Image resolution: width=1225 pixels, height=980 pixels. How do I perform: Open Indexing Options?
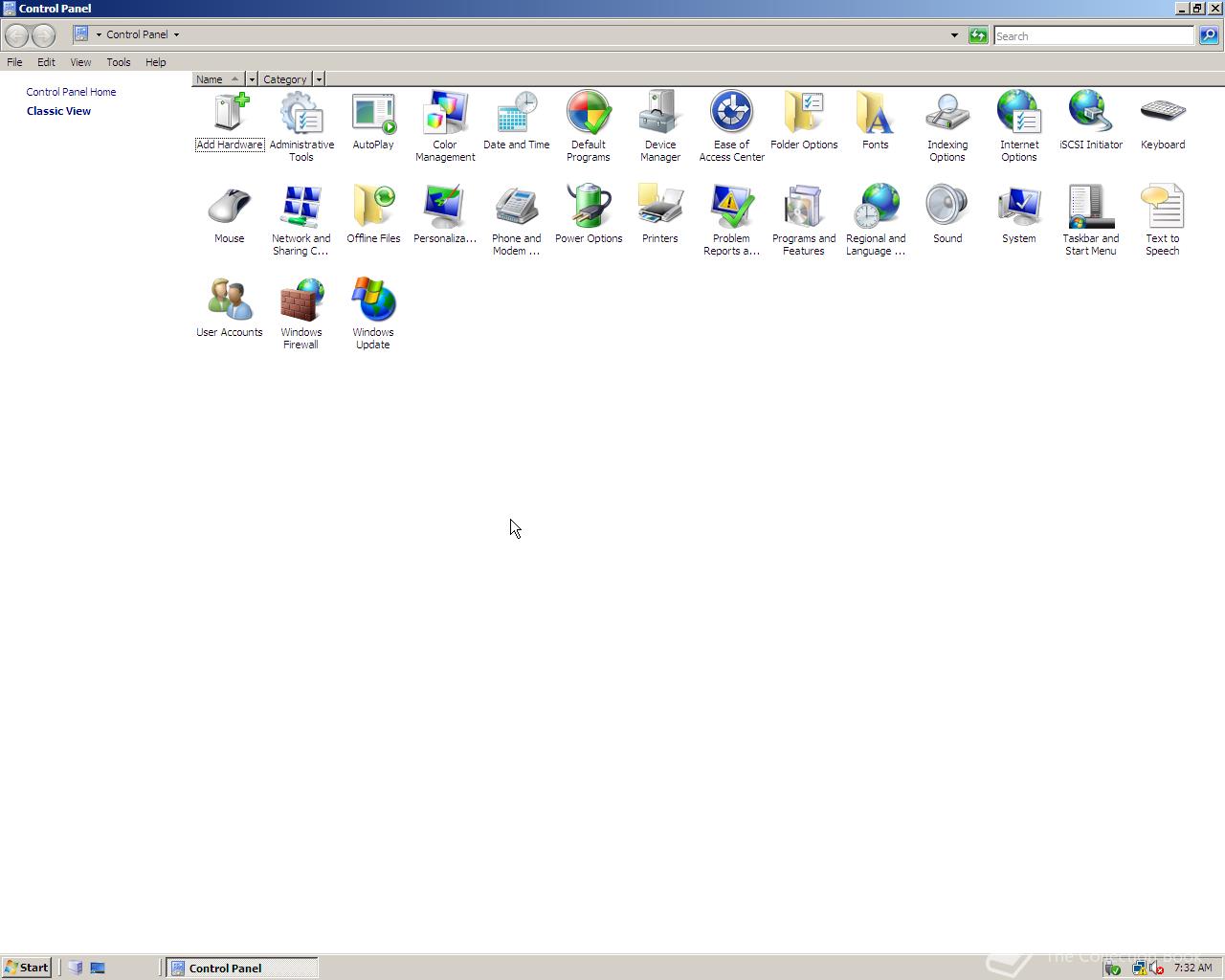947,125
